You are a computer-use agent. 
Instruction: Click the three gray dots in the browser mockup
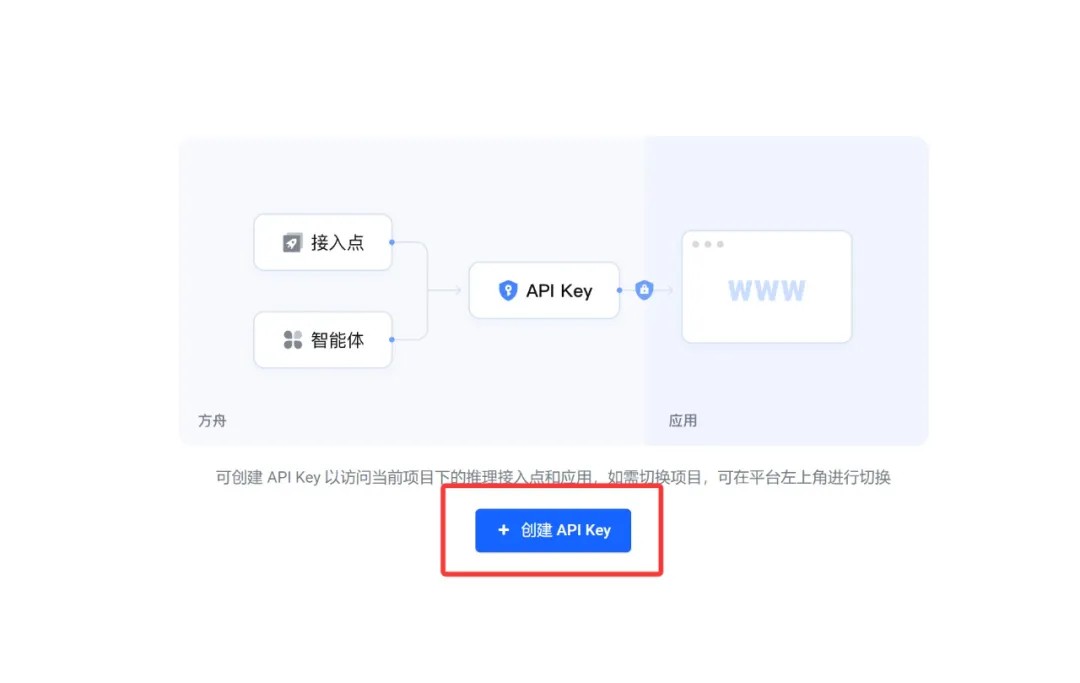(x=708, y=244)
